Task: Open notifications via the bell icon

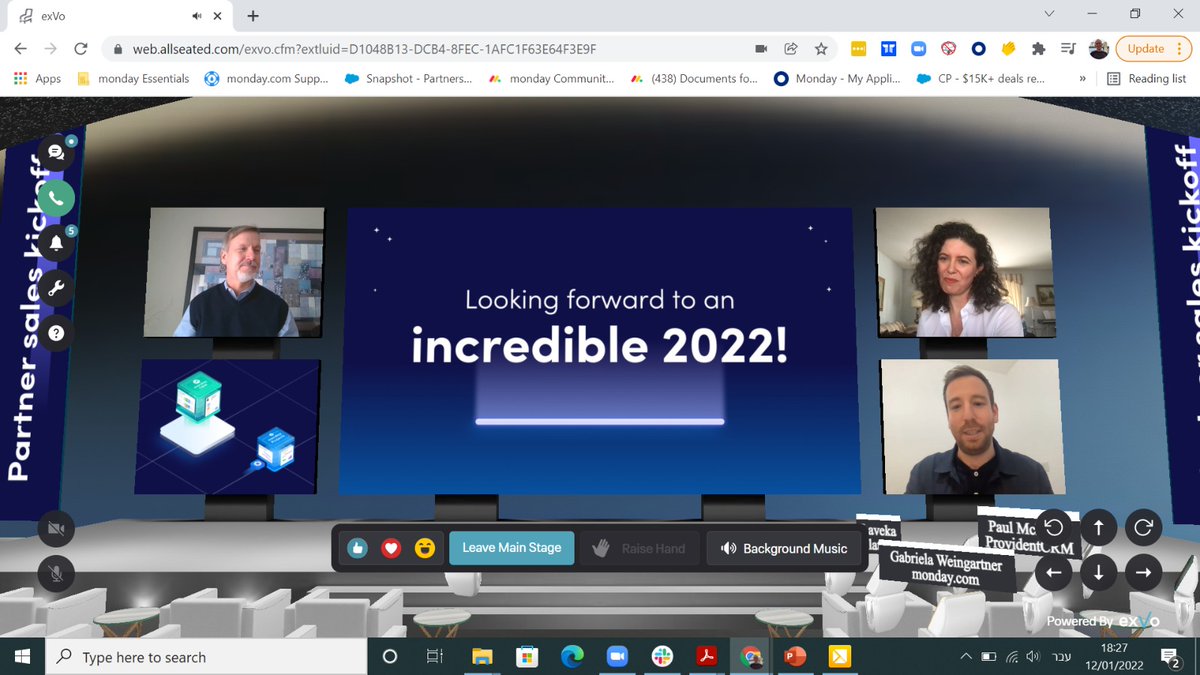Action: (x=57, y=243)
